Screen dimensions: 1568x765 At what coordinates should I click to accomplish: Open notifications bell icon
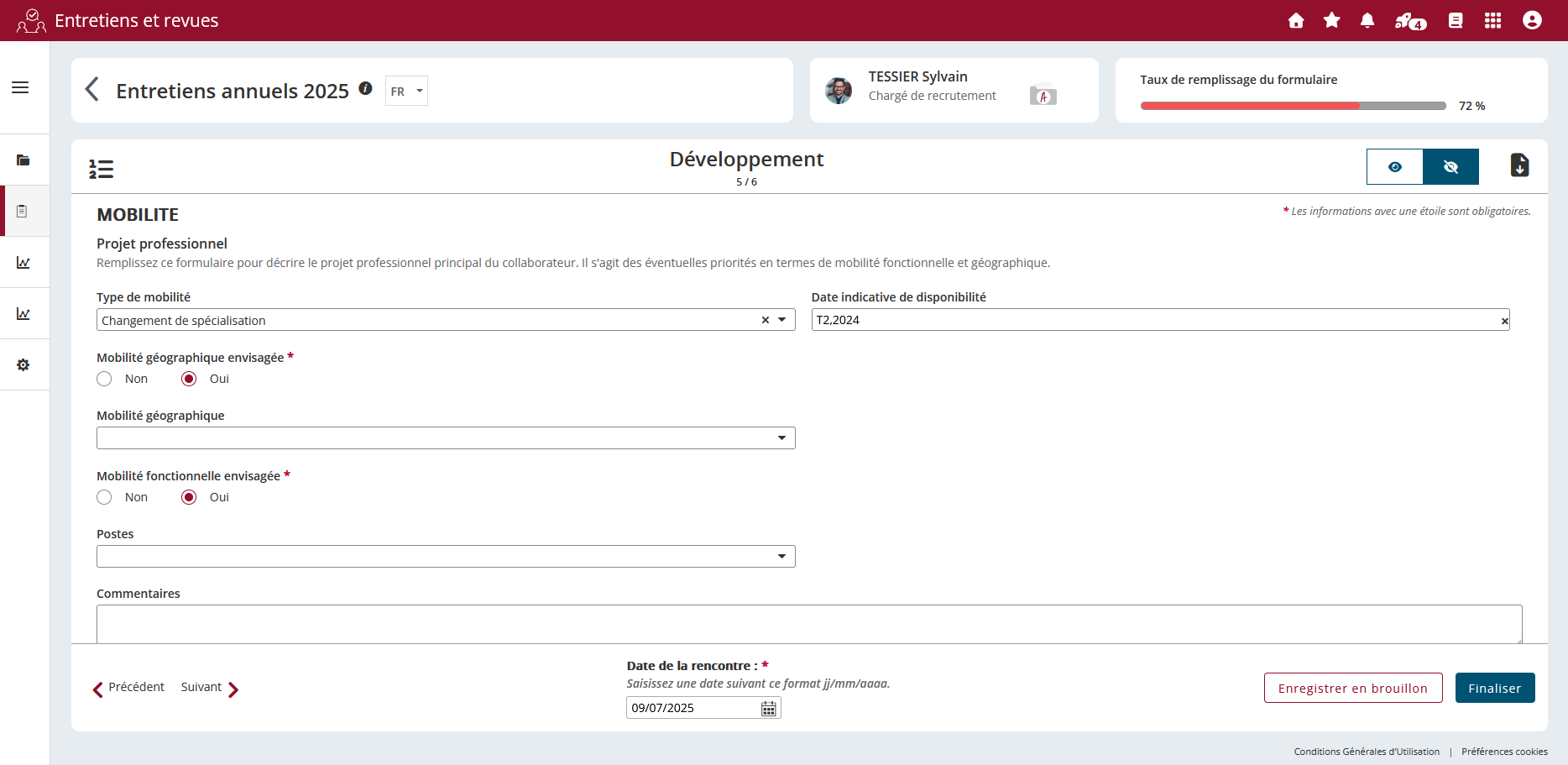click(x=1367, y=21)
